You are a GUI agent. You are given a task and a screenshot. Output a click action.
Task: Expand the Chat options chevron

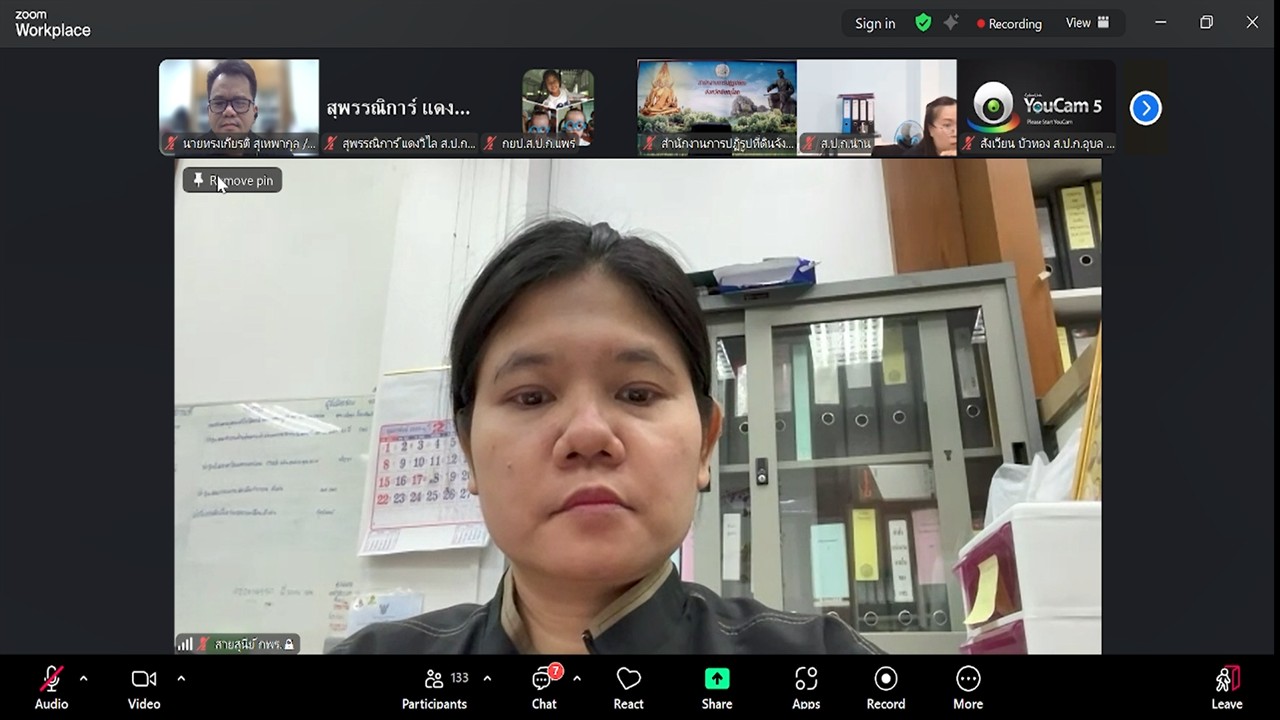point(577,679)
